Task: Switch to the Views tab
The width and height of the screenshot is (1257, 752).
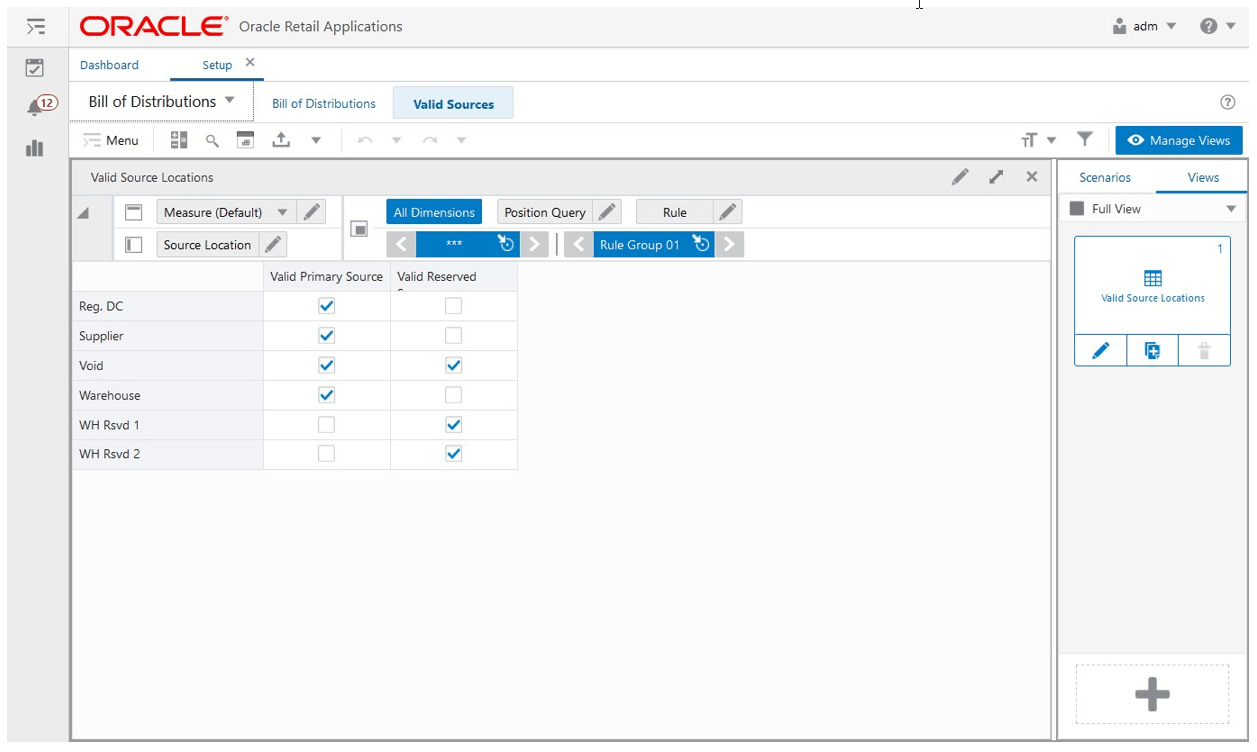Action: click(1203, 177)
